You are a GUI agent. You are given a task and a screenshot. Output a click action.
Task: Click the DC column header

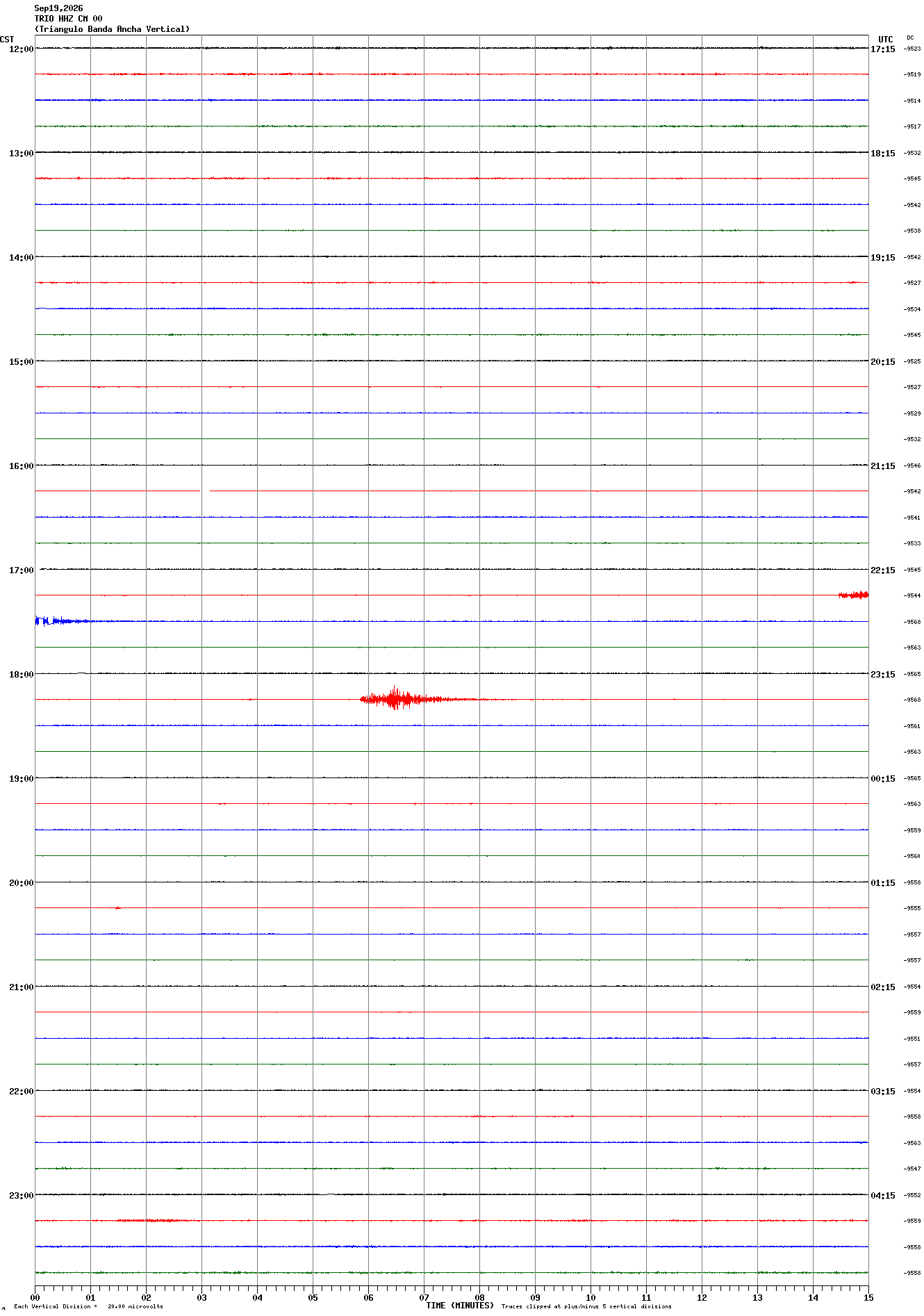(910, 38)
